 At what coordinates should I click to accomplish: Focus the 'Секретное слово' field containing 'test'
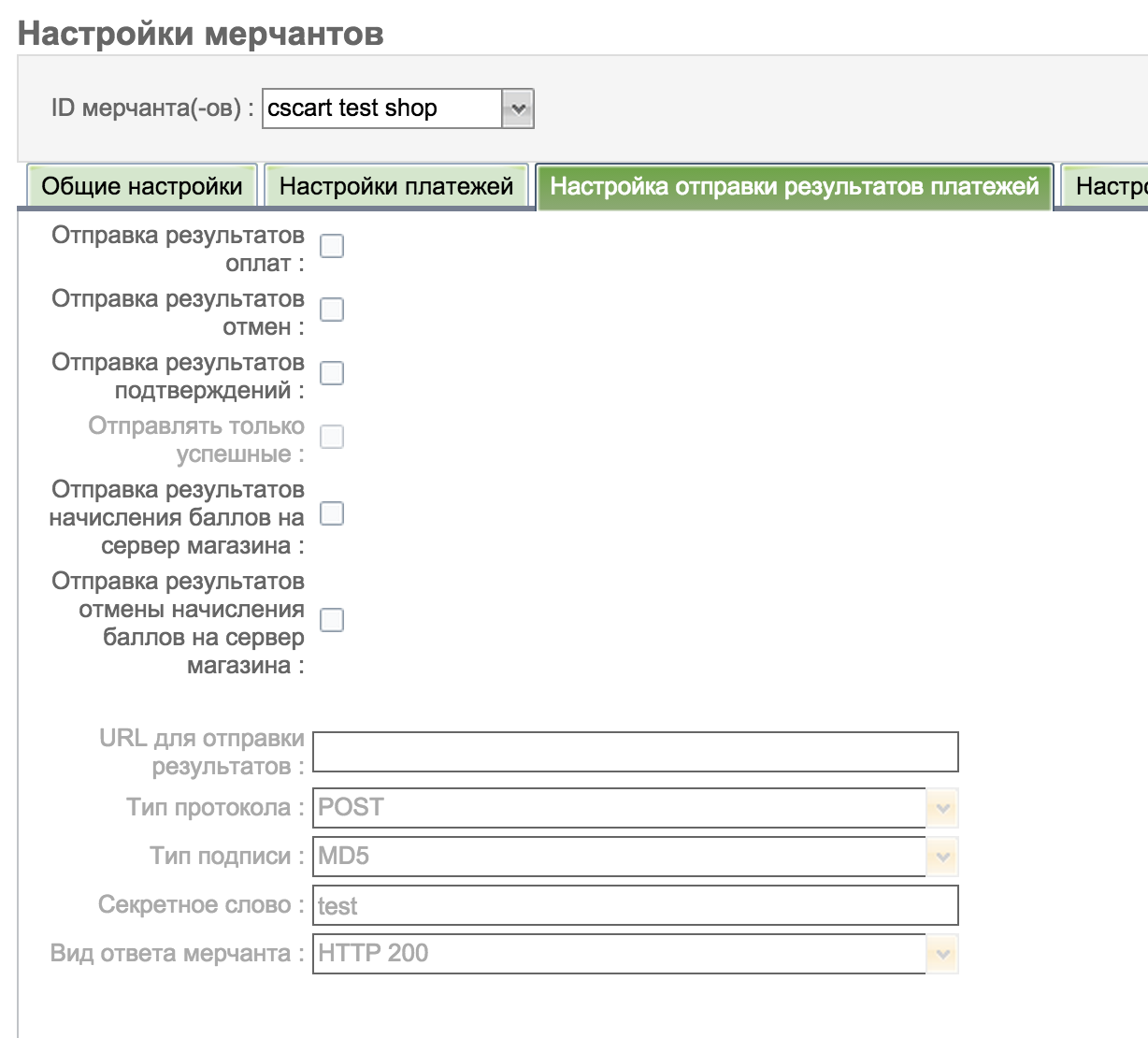point(635,905)
